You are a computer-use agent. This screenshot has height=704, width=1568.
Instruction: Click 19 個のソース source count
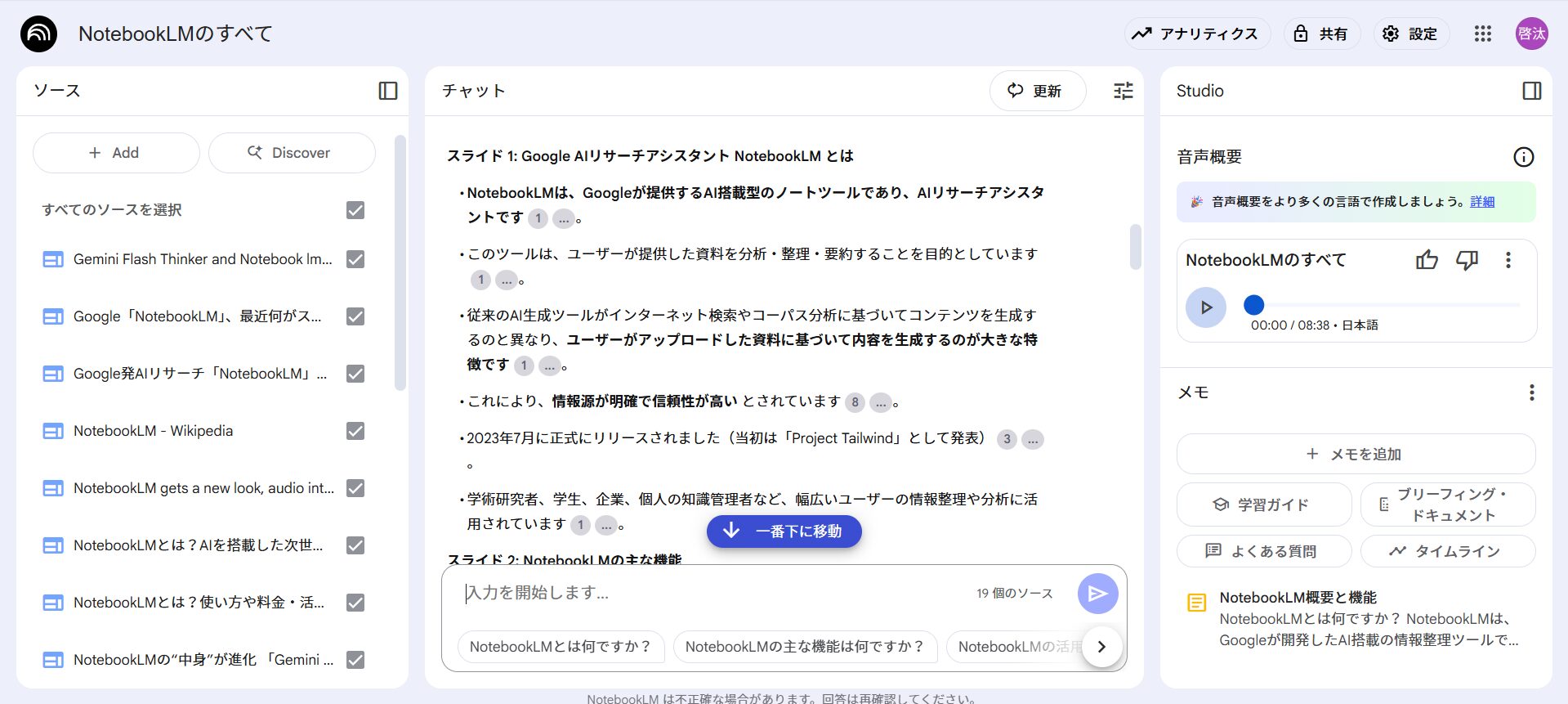[x=1014, y=594]
